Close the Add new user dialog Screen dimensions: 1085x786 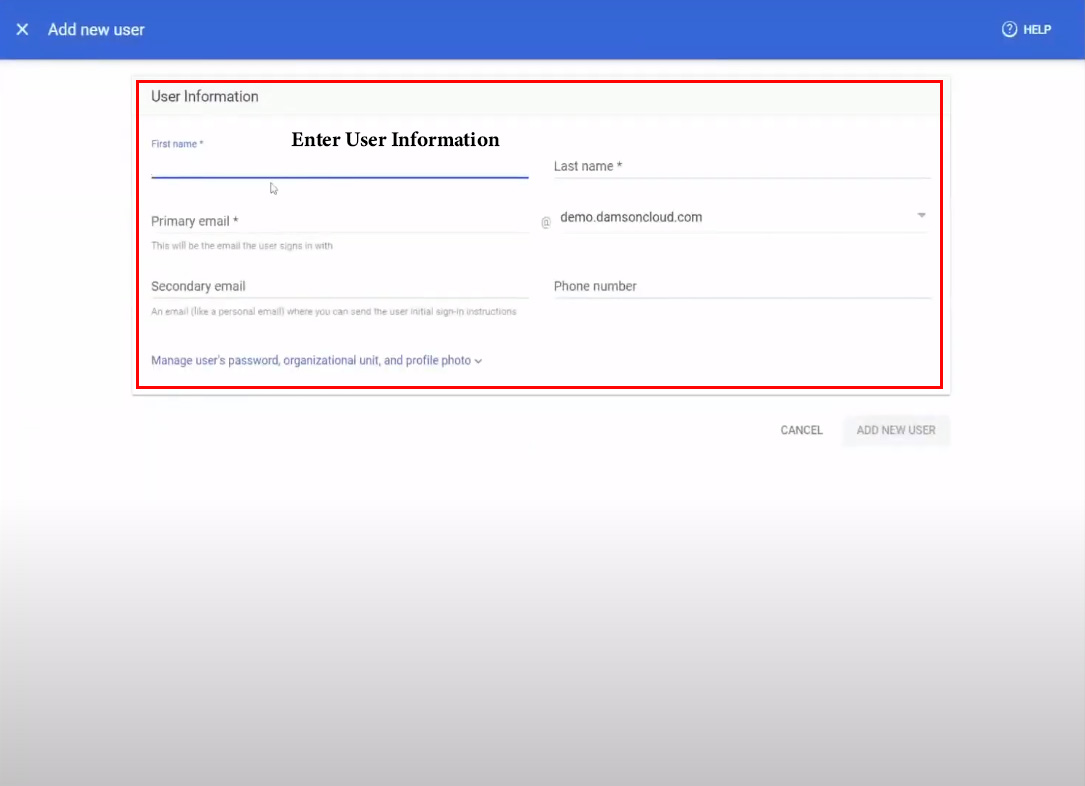click(22, 30)
